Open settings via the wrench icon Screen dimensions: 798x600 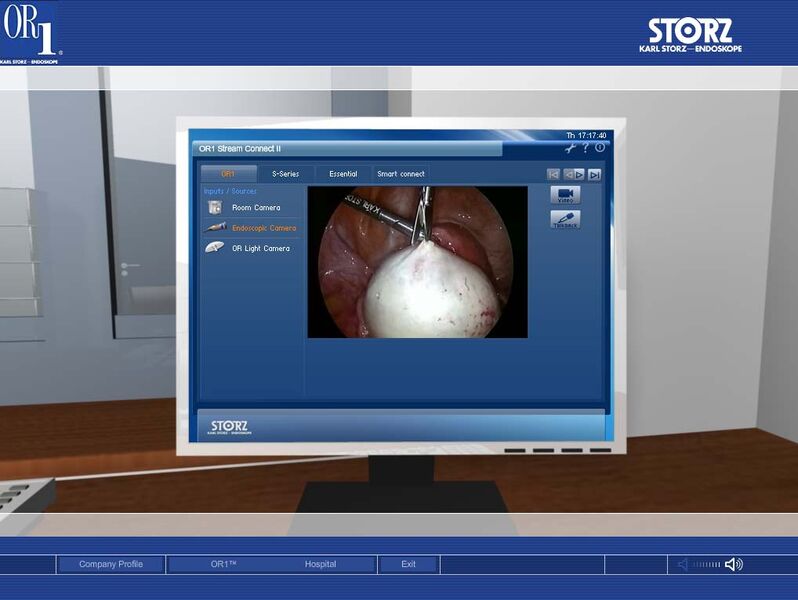tap(570, 148)
